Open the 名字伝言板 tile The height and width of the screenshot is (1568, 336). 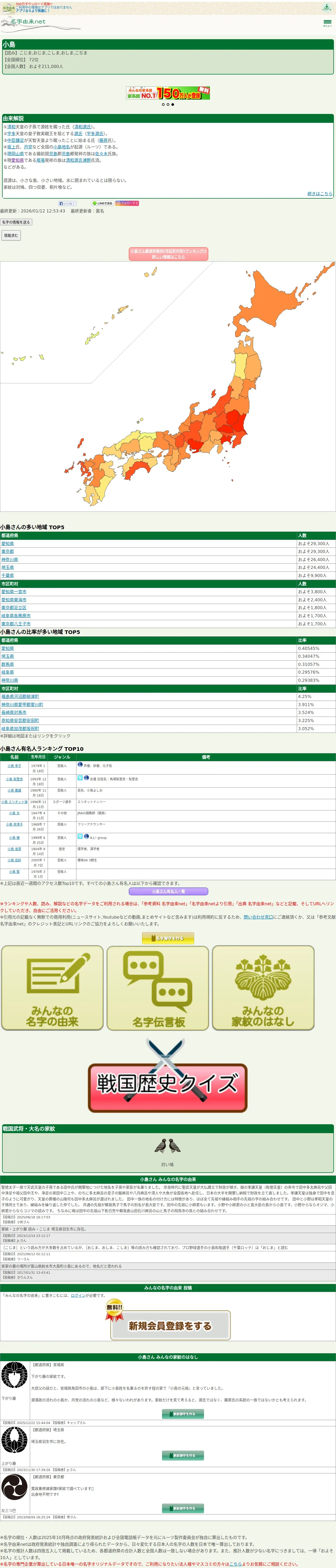(x=158, y=987)
